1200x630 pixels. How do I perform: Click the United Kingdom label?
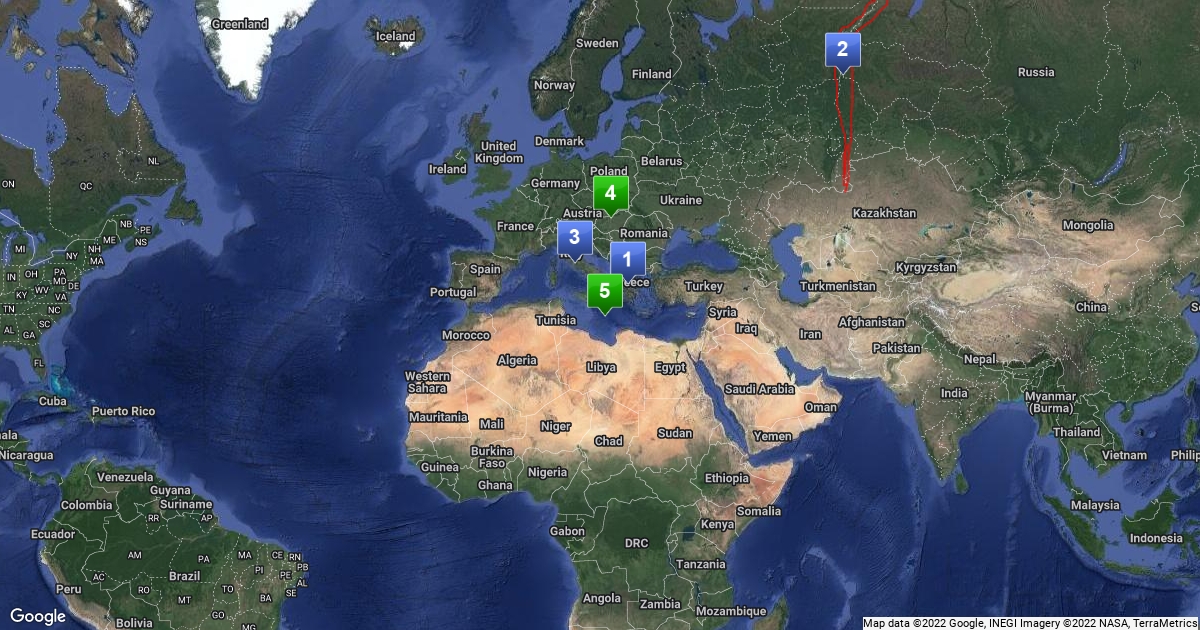[x=499, y=152]
